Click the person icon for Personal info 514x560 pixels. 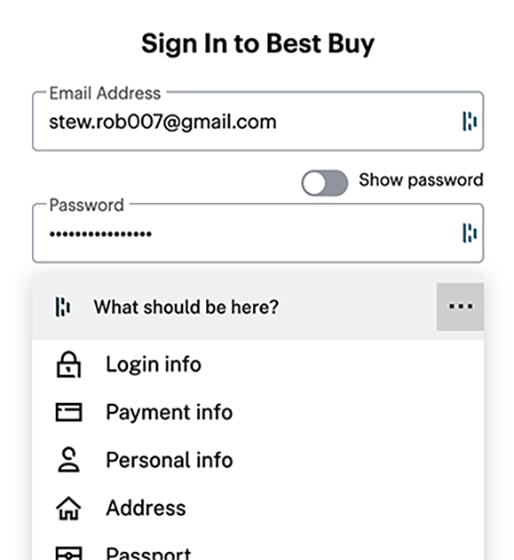click(69, 460)
